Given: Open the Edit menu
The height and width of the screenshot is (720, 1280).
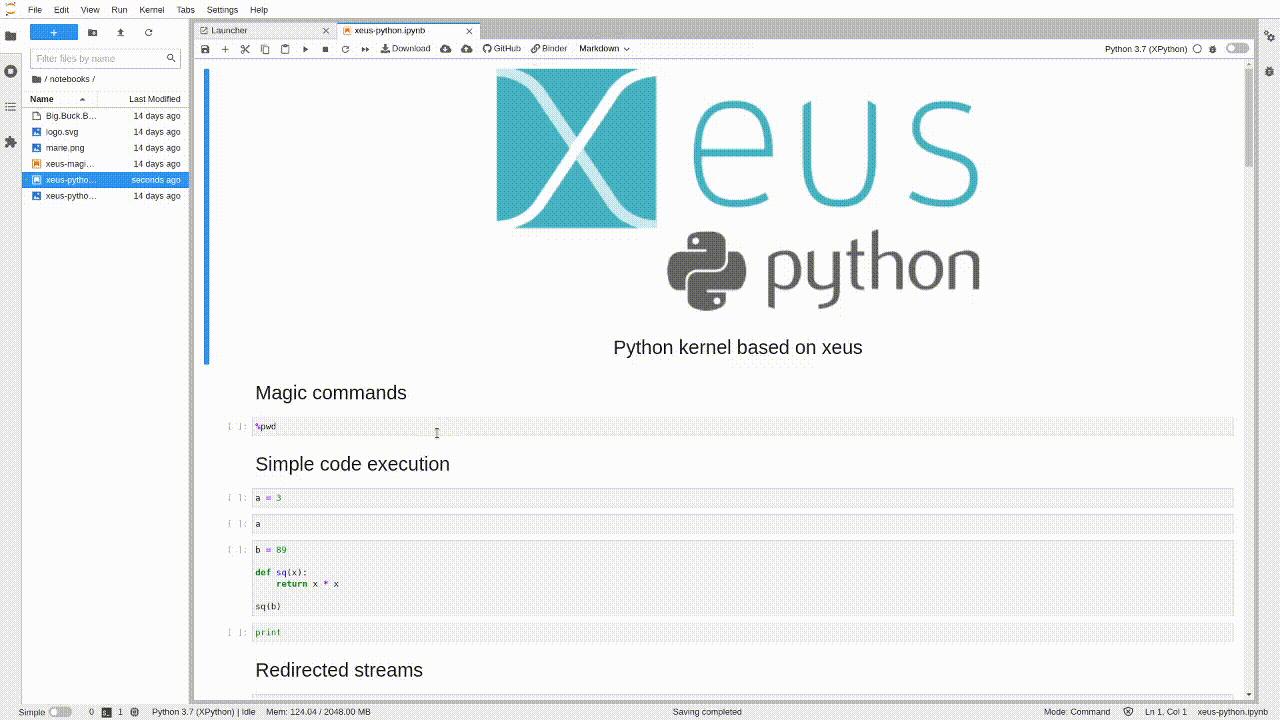Looking at the screenshot, I should click(x=61, y=10).
